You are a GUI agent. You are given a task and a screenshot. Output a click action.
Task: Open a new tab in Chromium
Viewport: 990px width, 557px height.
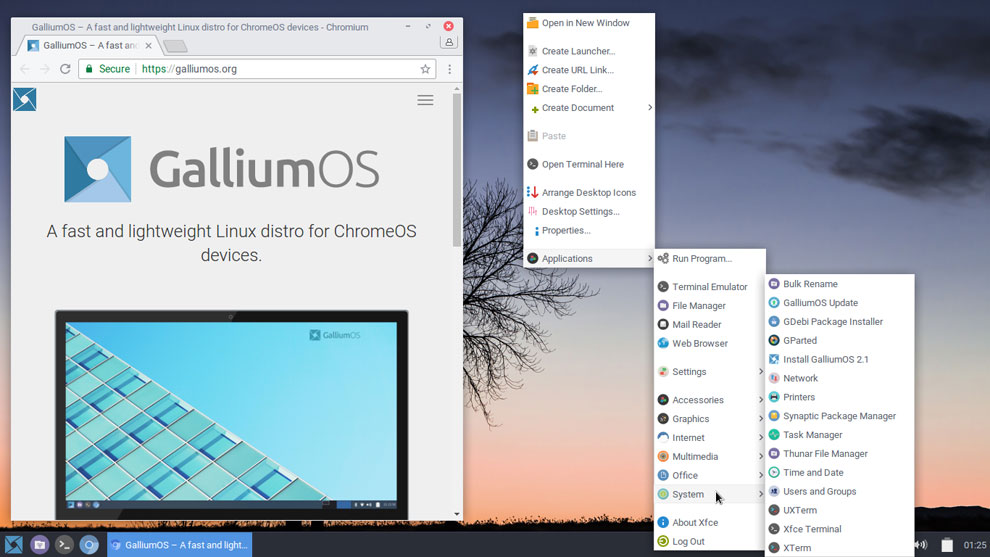click(175, 45)
